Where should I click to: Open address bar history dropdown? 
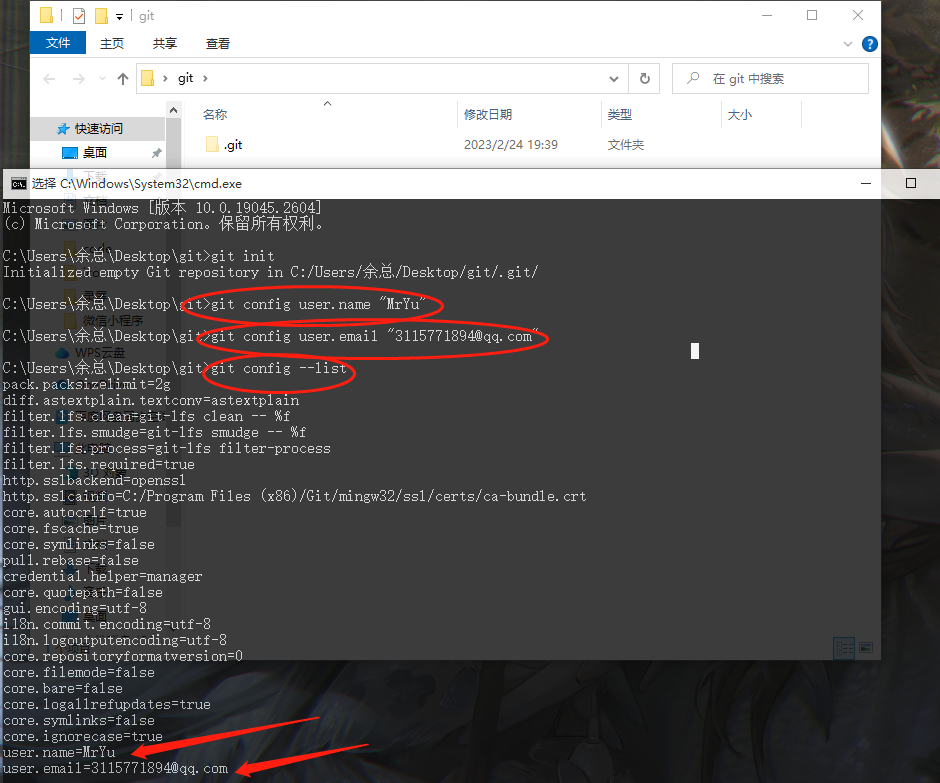tap(614, 79)
